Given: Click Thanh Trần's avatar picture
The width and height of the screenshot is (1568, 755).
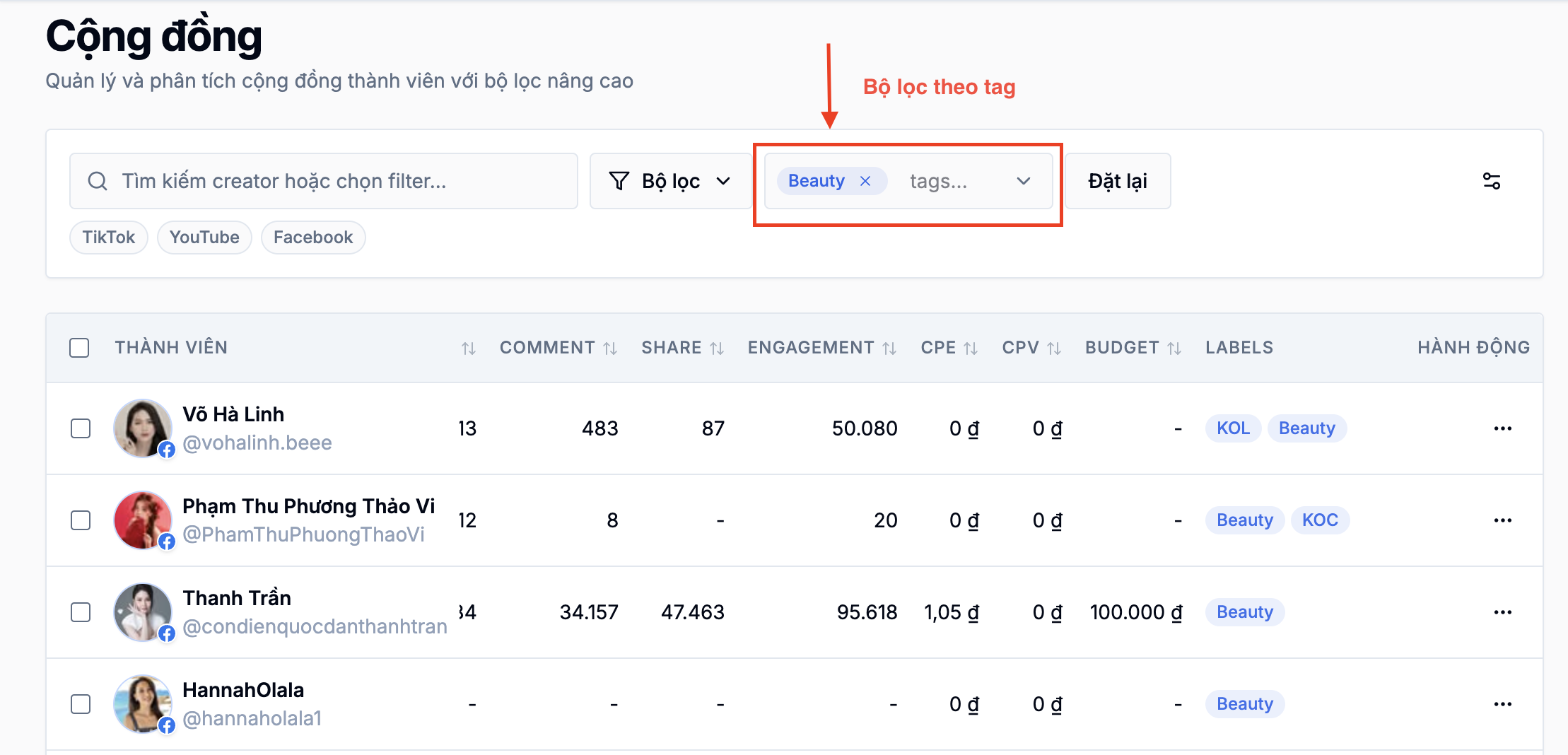Looking at the screenshot, I should 143,612.
